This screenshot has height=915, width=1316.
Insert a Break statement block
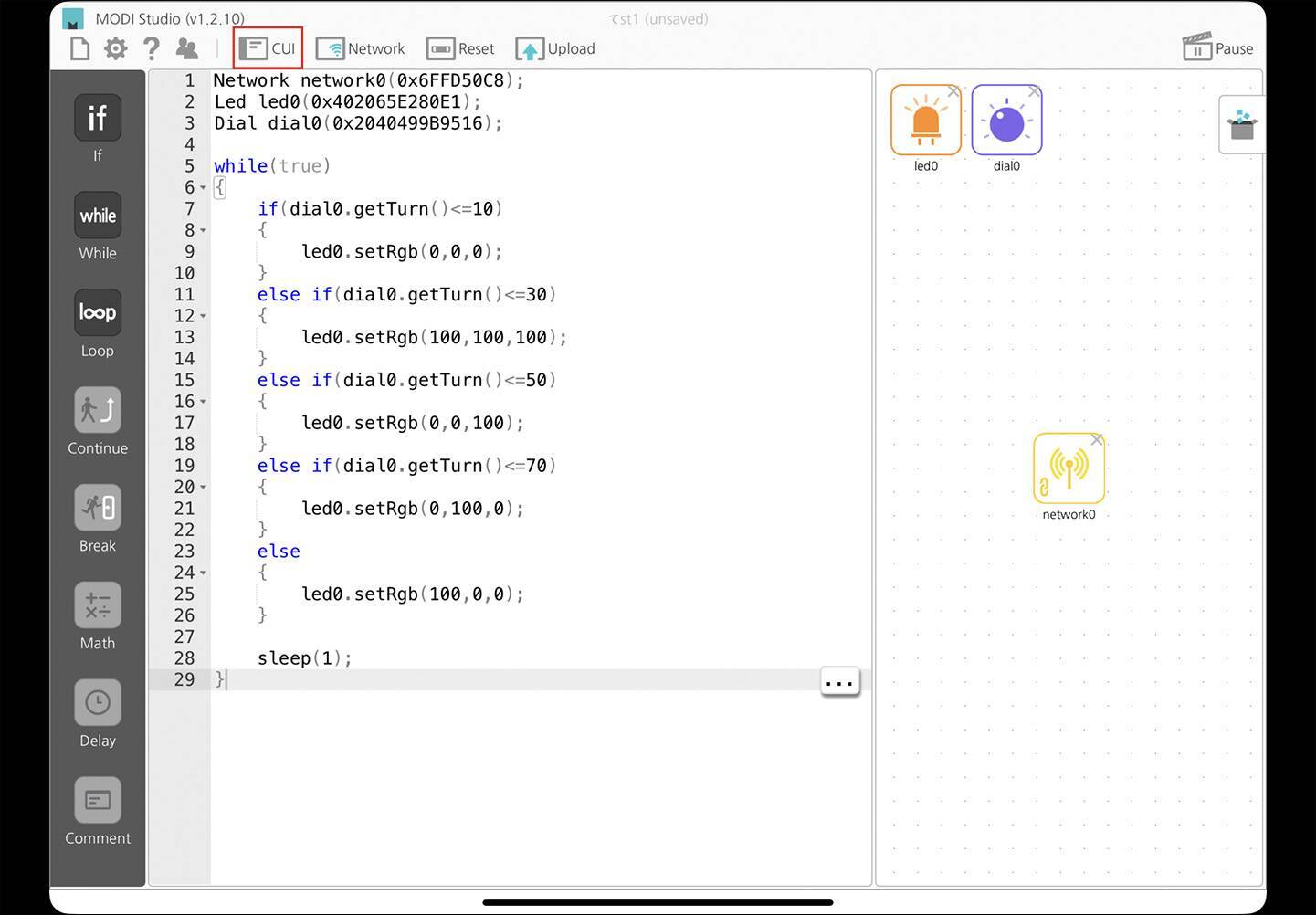point(97,508)
